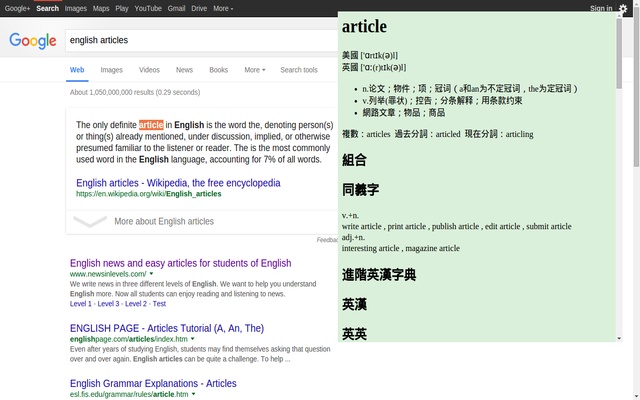Open Images in the top bar
Image resolution: width=640 pixels, height=400 pixels.
(x=76, y=8)
